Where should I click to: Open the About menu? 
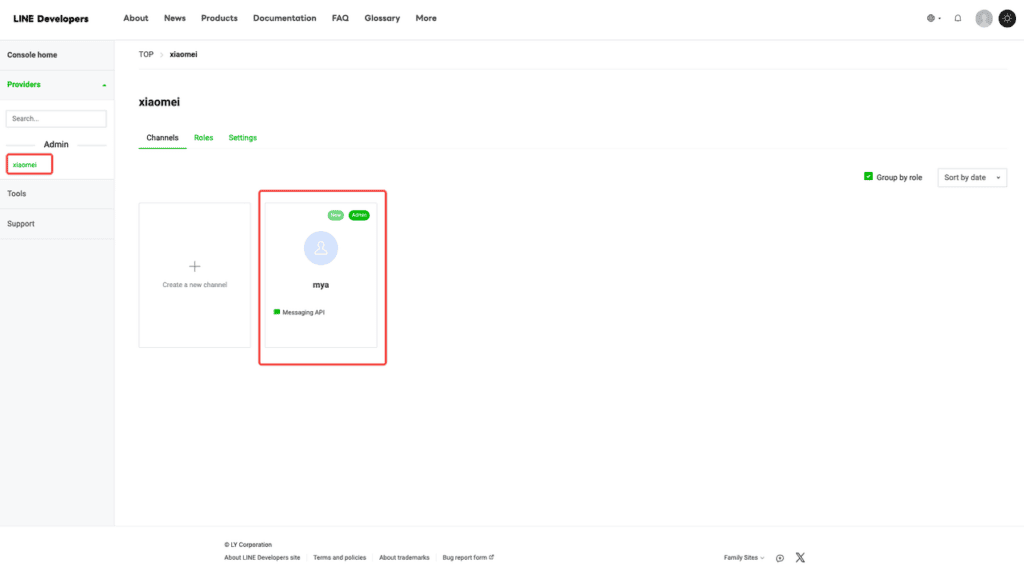pos(136,18)
